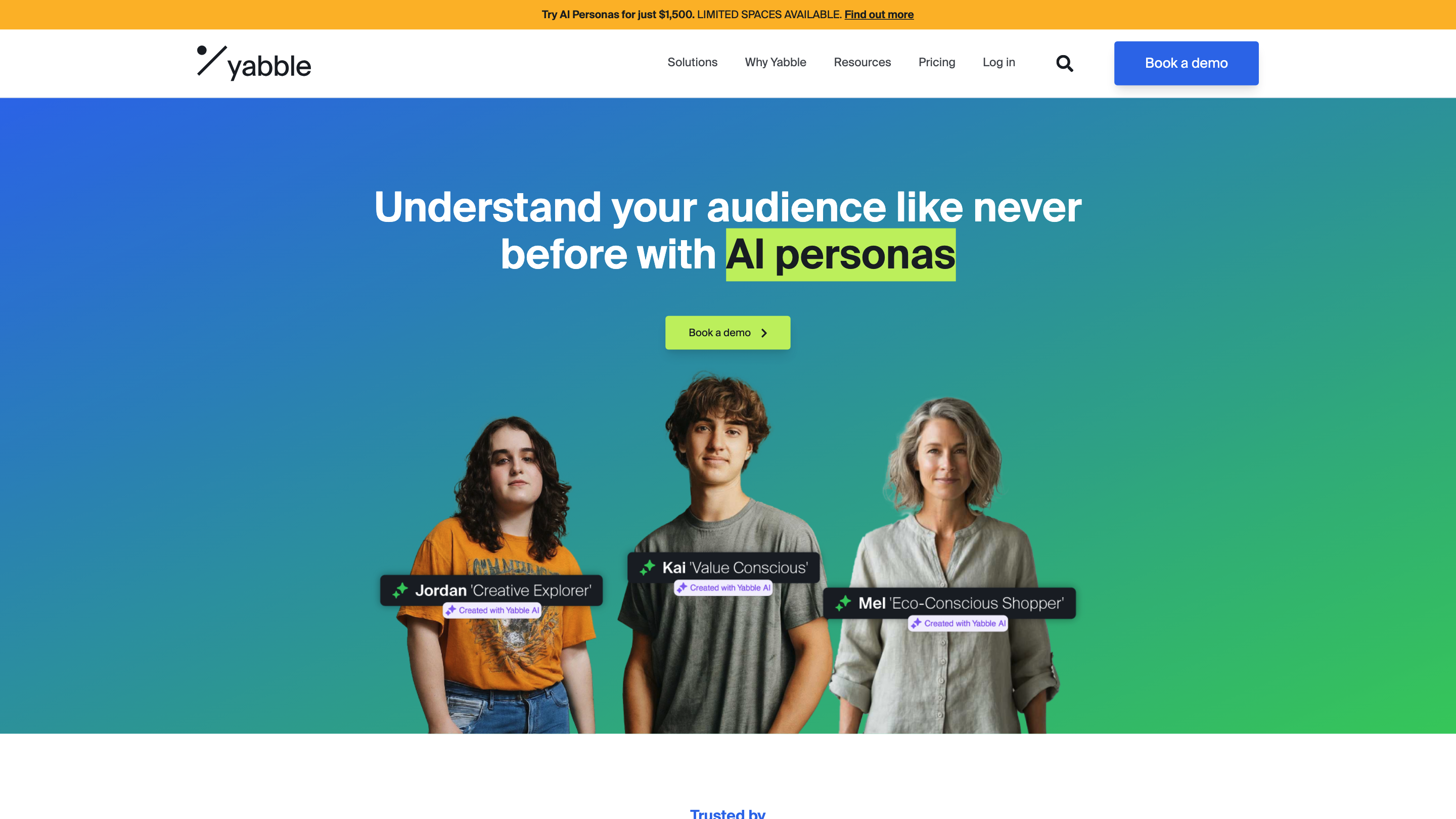Open the search magnifier icon
This screenshot has width=1456, height=819.
point(1064,63)
